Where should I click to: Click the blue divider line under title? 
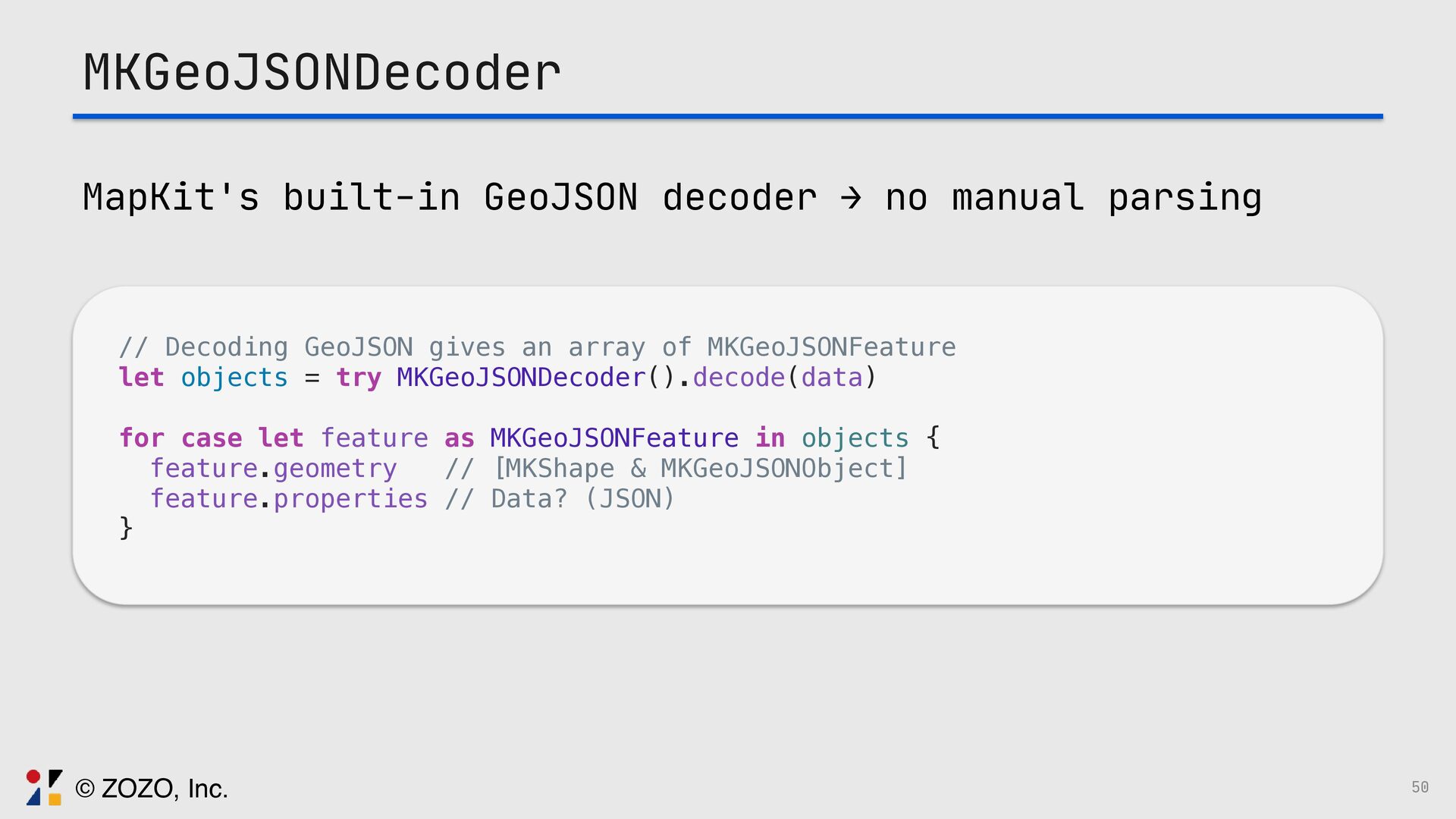tap(727, 117)
